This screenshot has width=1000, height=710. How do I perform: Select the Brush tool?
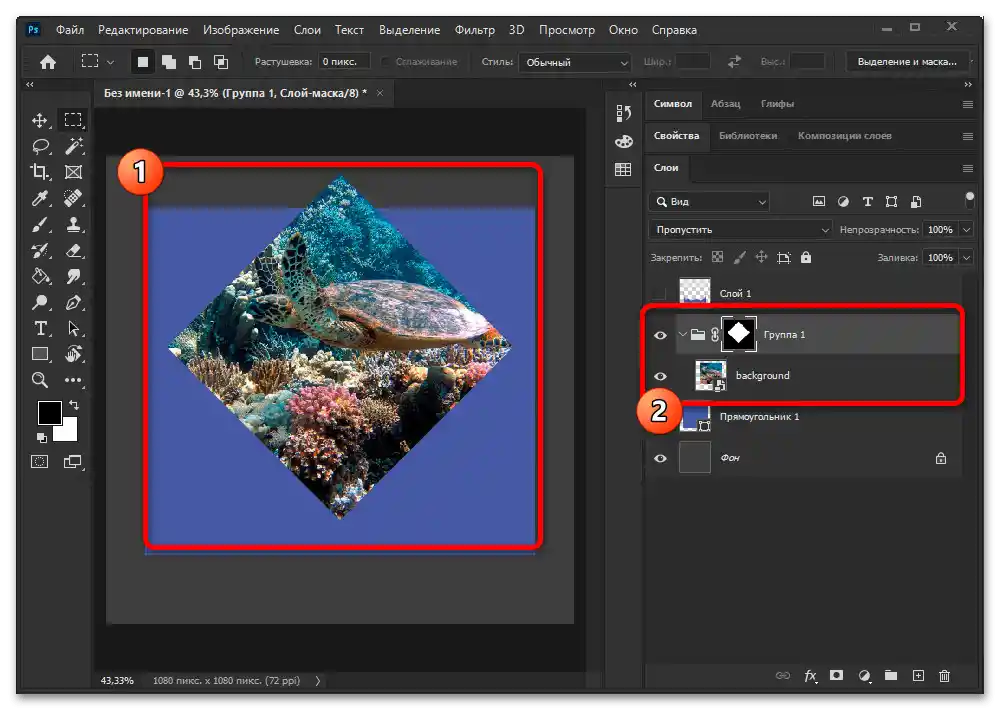click(40, 225)
